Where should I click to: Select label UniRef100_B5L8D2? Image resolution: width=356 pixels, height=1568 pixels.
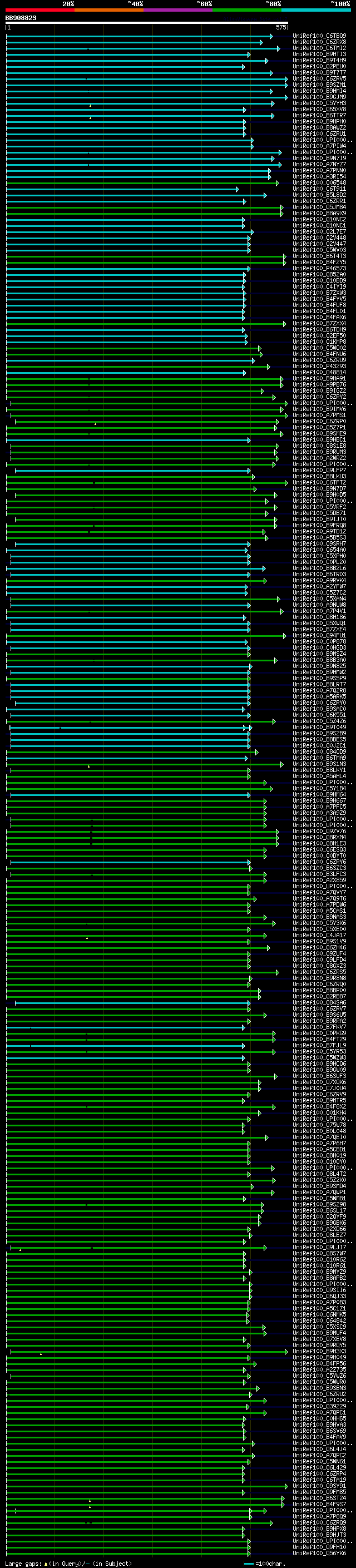319,195
